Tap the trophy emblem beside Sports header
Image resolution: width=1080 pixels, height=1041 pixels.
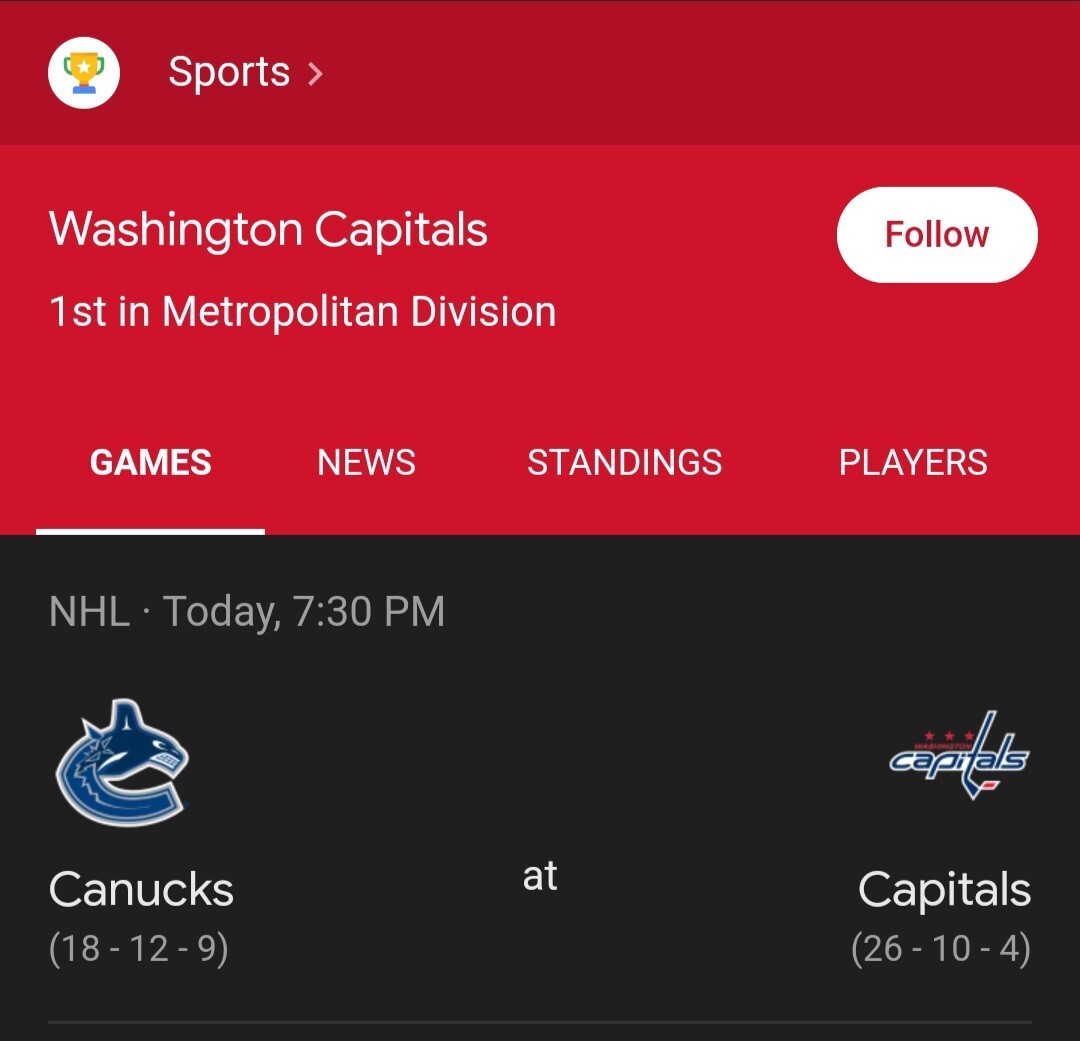(83, 71)
